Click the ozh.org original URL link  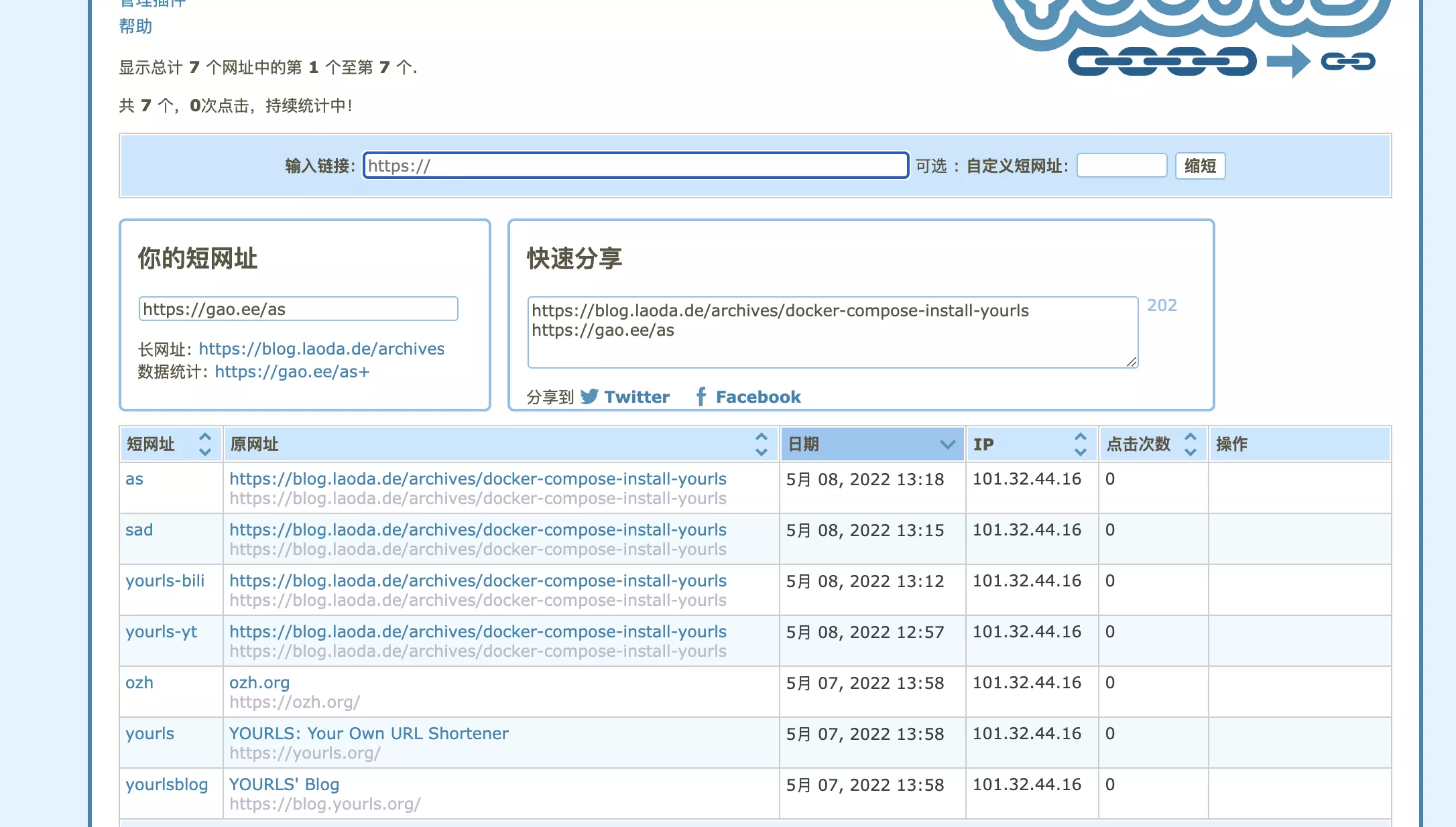click(x=259, y=683)
